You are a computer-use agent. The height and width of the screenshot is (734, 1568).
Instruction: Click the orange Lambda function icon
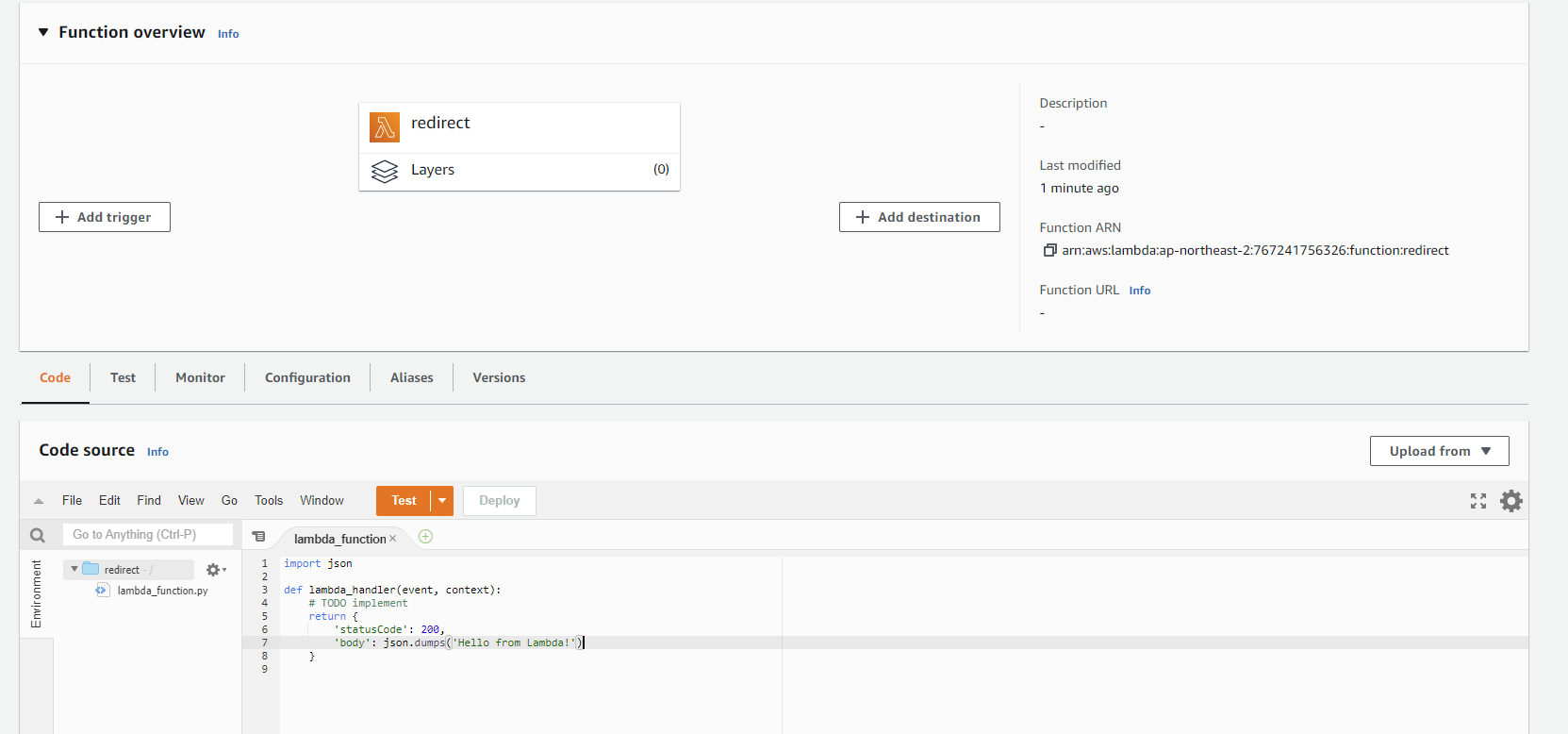click(x=385, y=127)
